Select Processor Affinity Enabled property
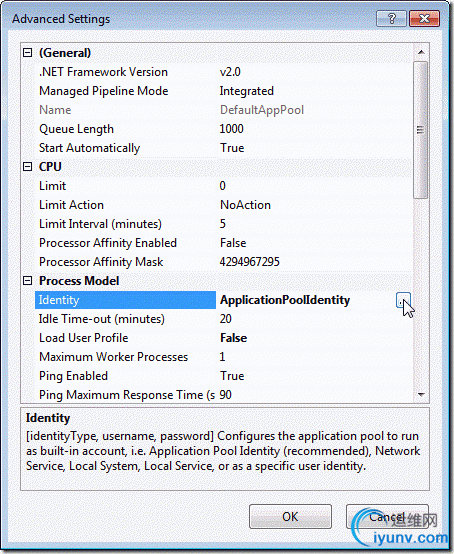The width and height of the screenshot is (454, 554). coord(224,243)
